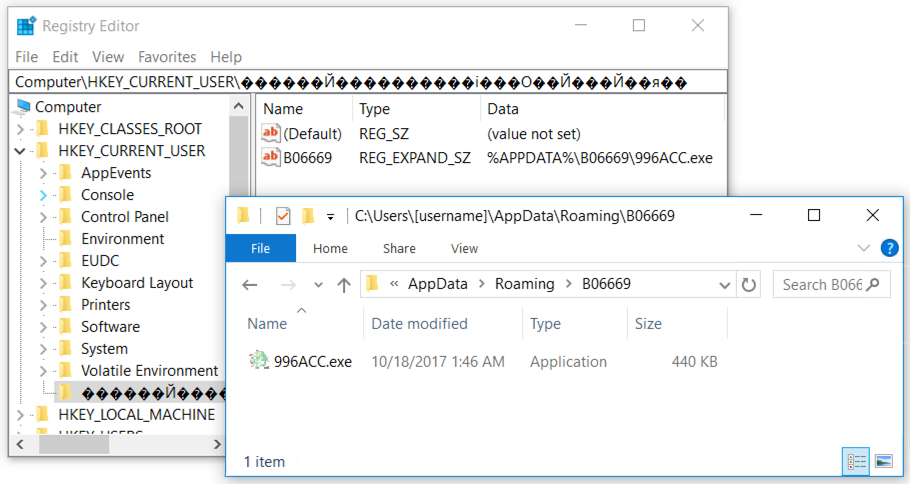
Task: Click the Registry Editor address bar path
Action: pos(368,82)
